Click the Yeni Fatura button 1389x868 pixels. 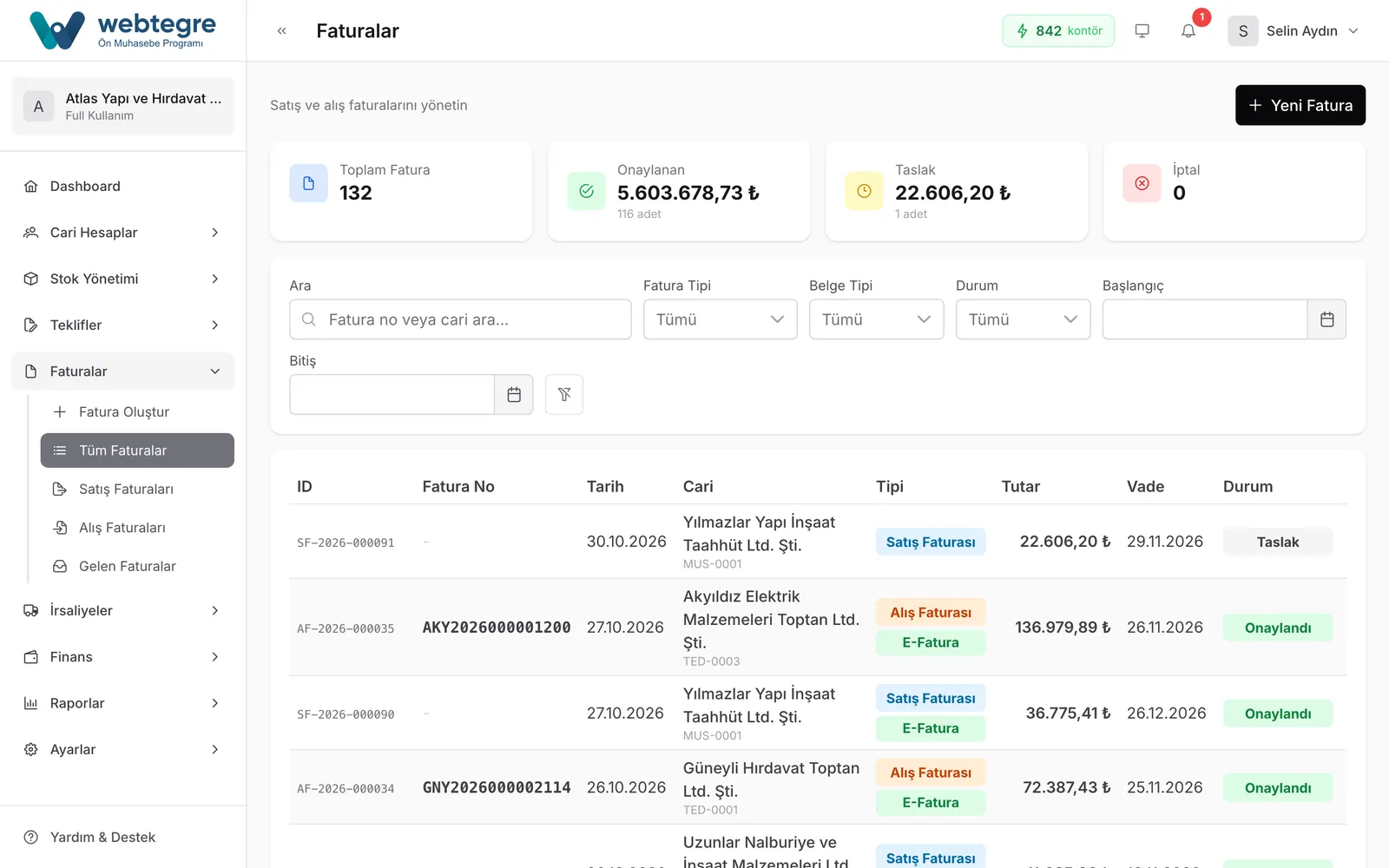[1300, 105]
